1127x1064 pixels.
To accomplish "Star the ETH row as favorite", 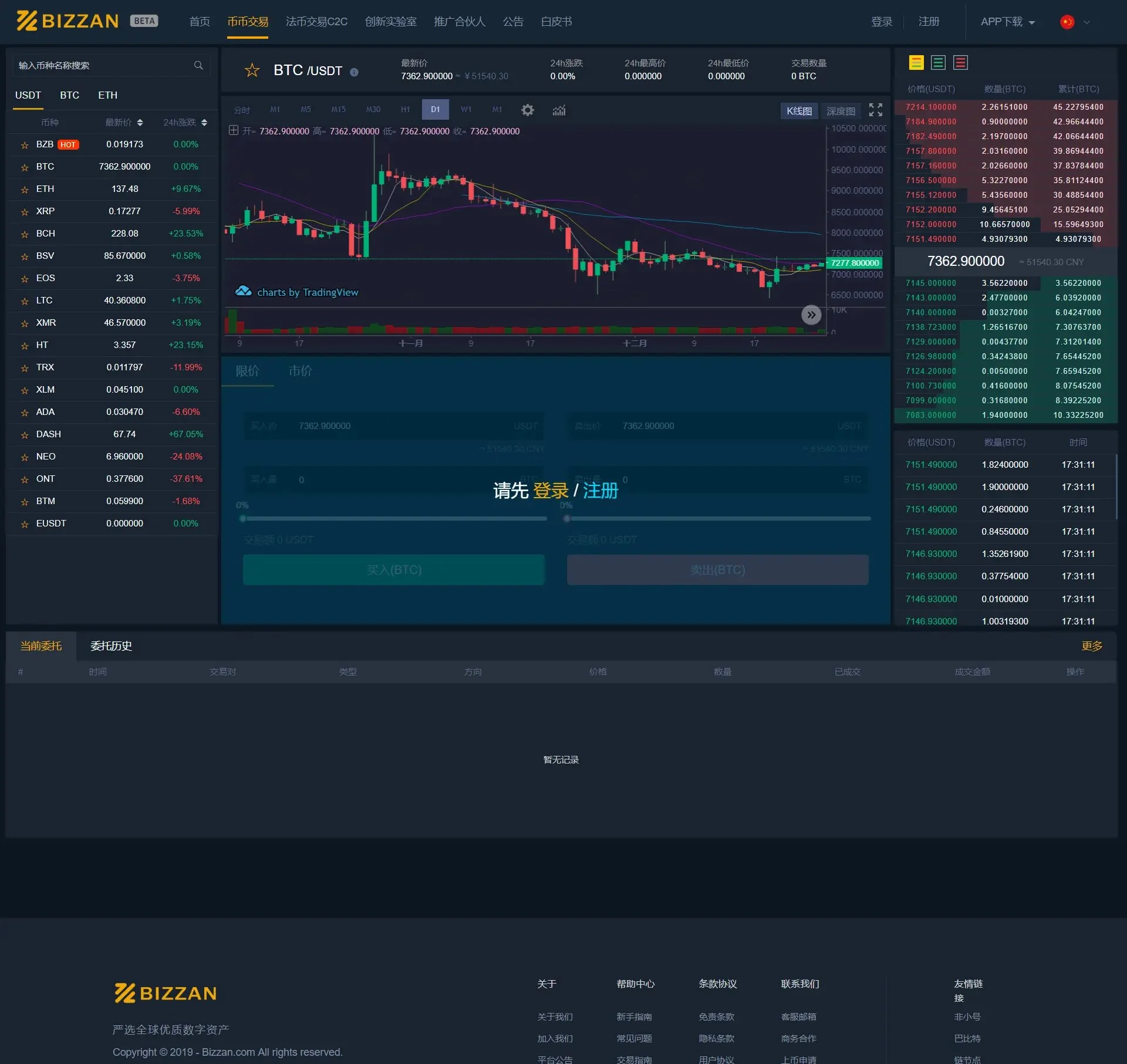I will coord(25,190).
